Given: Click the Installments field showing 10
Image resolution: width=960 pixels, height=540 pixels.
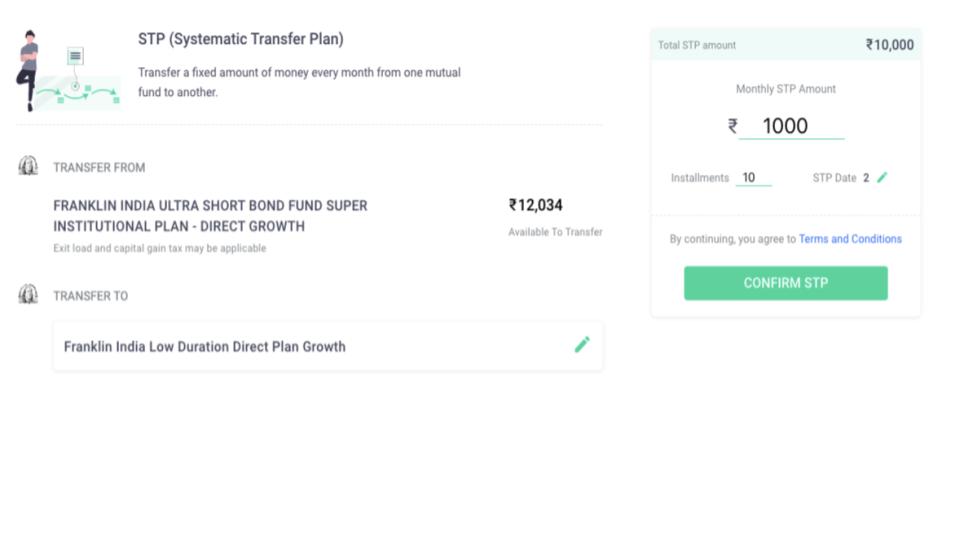Looking at the screenshot, I should point(753,178).
